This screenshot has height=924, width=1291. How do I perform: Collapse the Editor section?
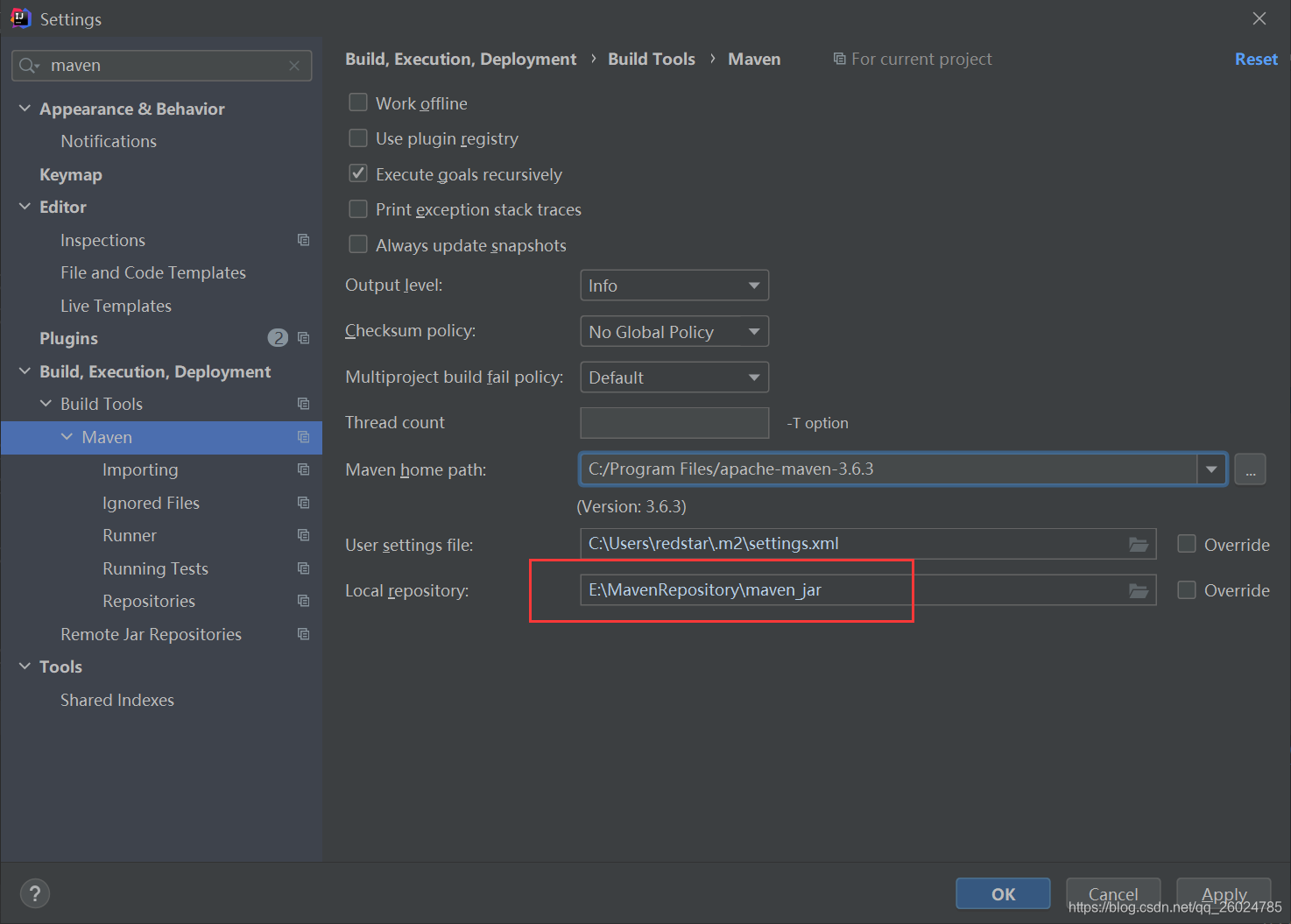25,207
